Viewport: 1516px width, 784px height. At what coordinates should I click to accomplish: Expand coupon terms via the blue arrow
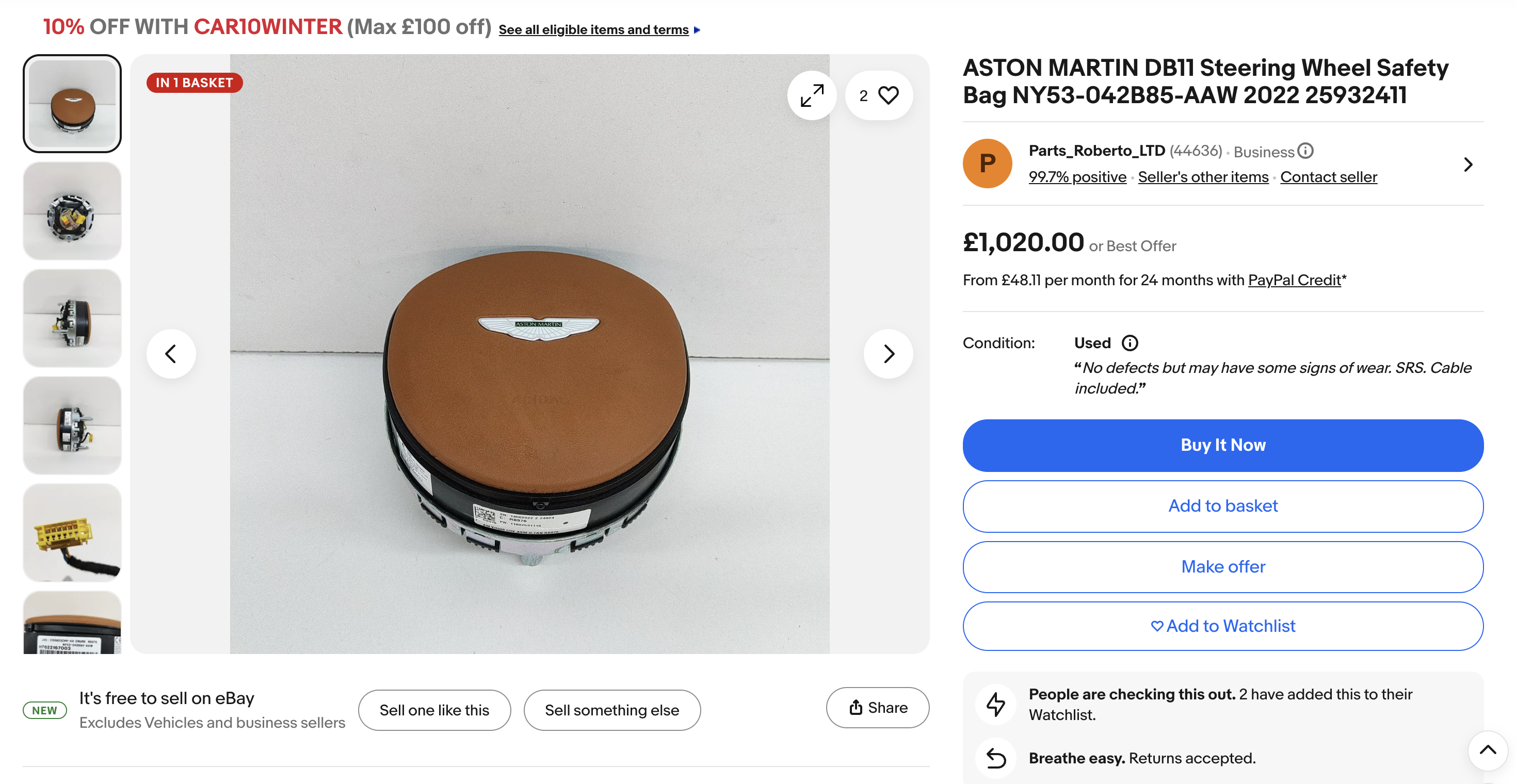pos(698,30)
